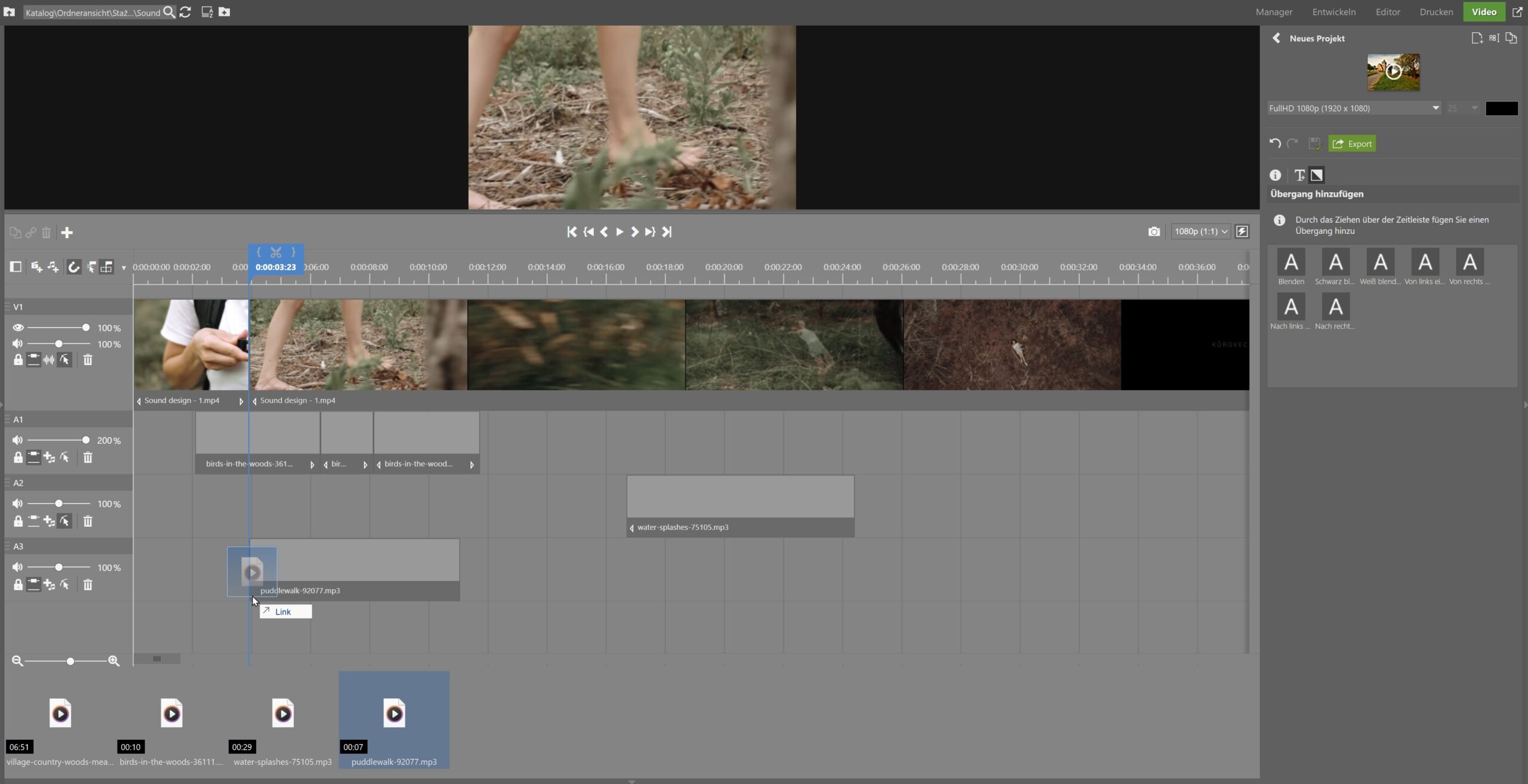Mute the A1 audio track speaker
1528x784 pixels.
pyautogui.click(x=18, y=440)
